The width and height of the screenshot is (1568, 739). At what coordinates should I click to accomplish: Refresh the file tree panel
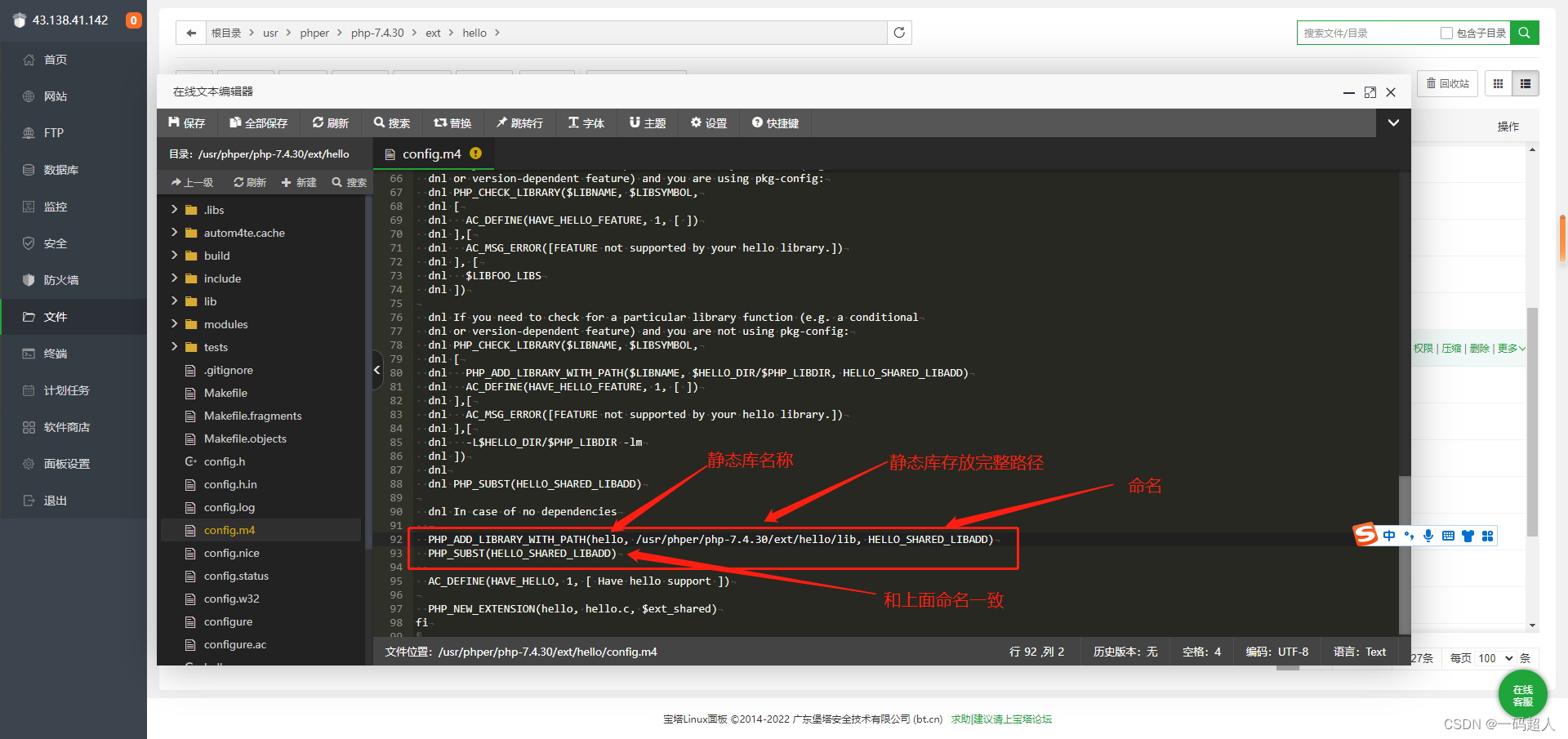[250, 182]
